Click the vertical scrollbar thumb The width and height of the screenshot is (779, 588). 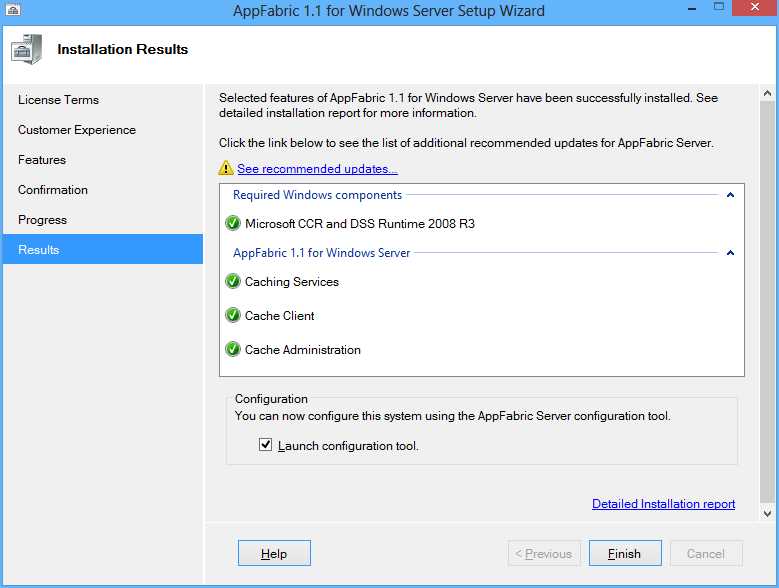767,302
